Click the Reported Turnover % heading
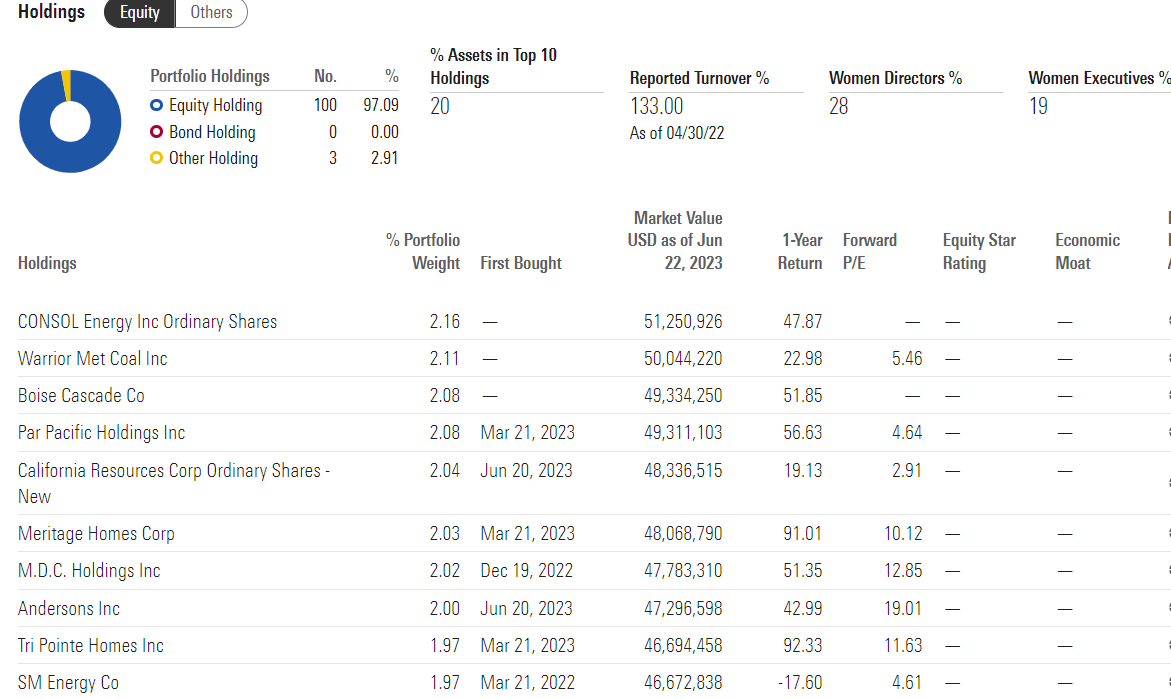The height and width of the screenshot is (699, 1171). 699,78
